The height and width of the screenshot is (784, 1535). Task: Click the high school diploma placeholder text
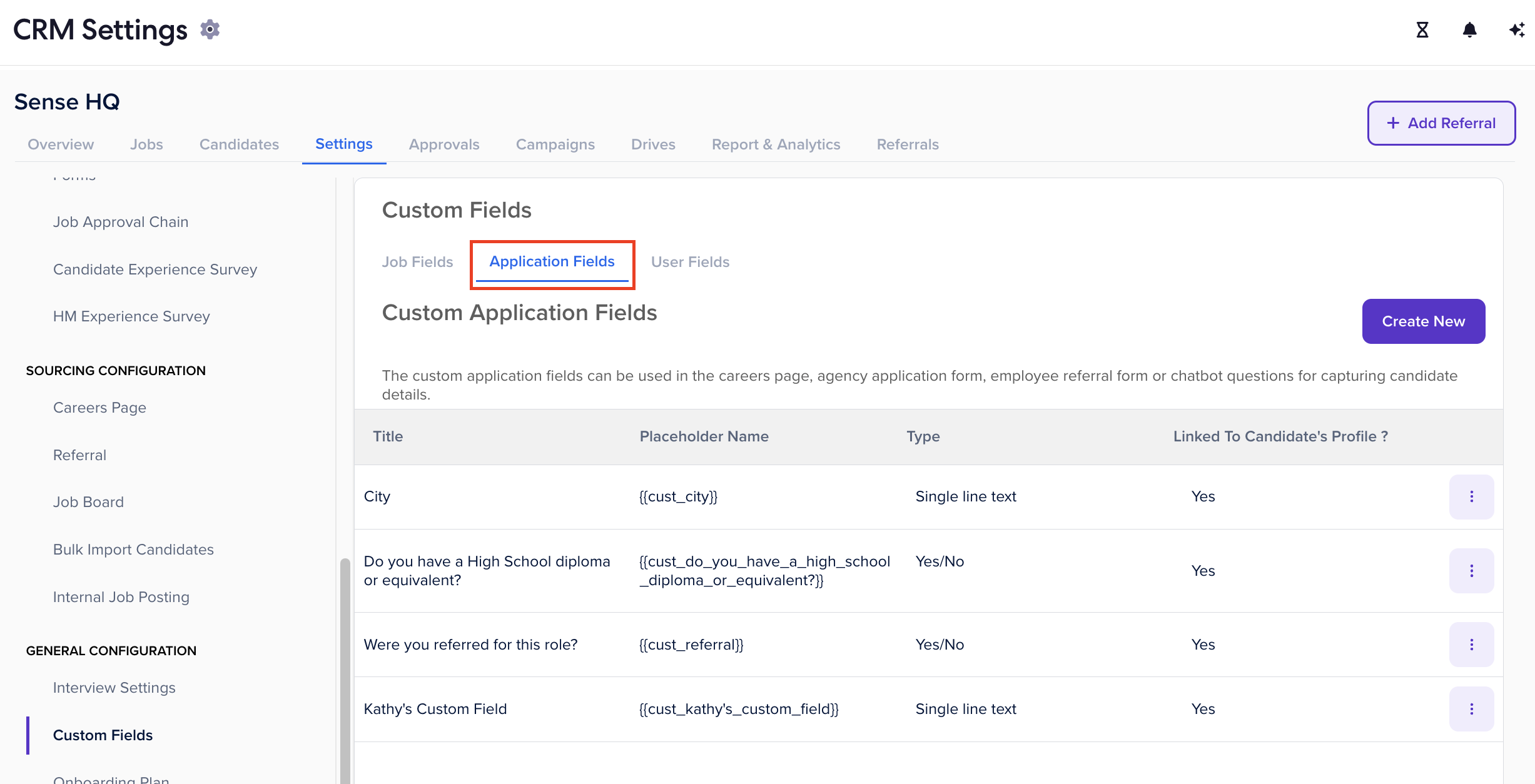764,571
